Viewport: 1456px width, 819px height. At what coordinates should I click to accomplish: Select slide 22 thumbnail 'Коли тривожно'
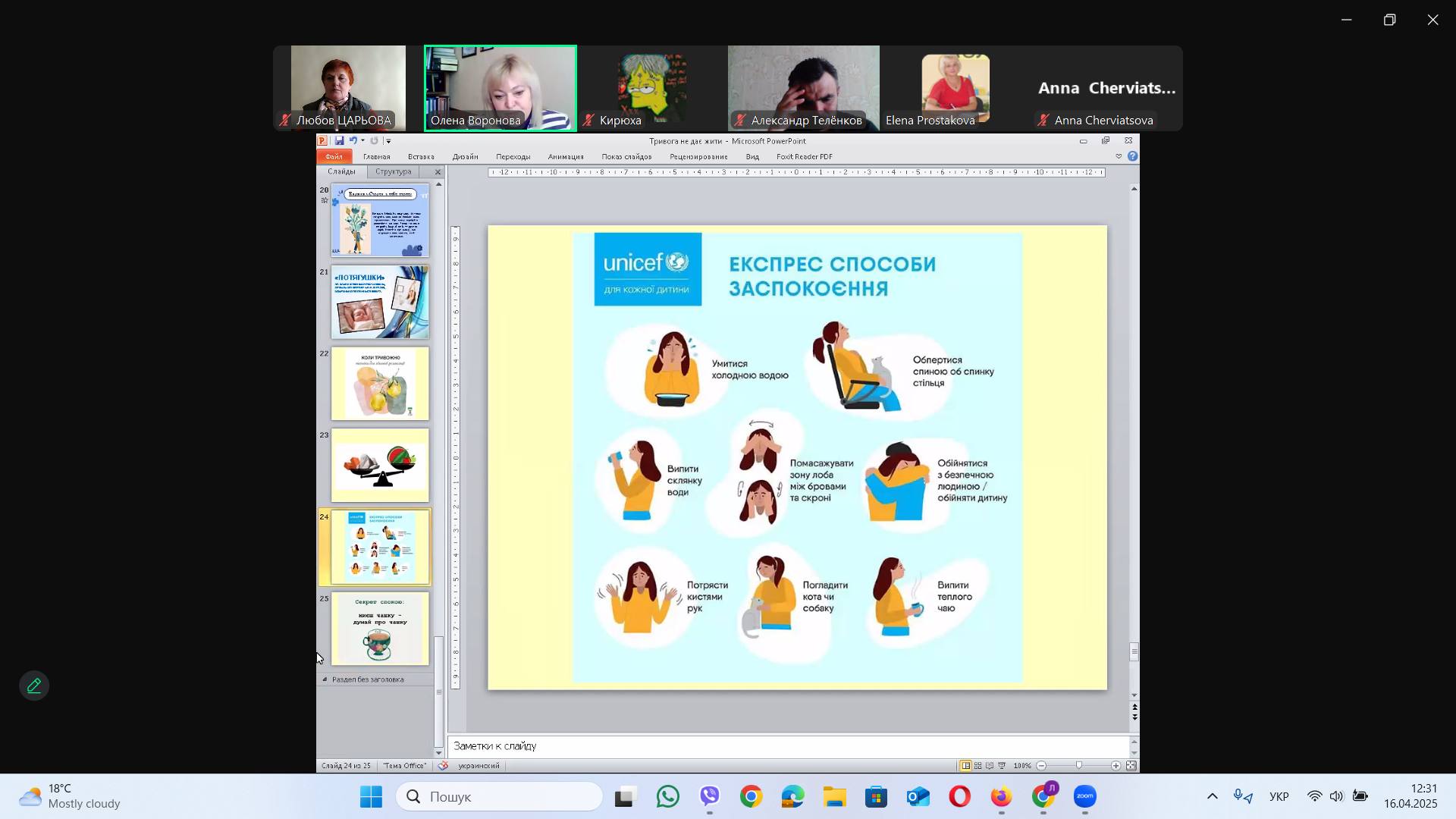tap(380, 384)
